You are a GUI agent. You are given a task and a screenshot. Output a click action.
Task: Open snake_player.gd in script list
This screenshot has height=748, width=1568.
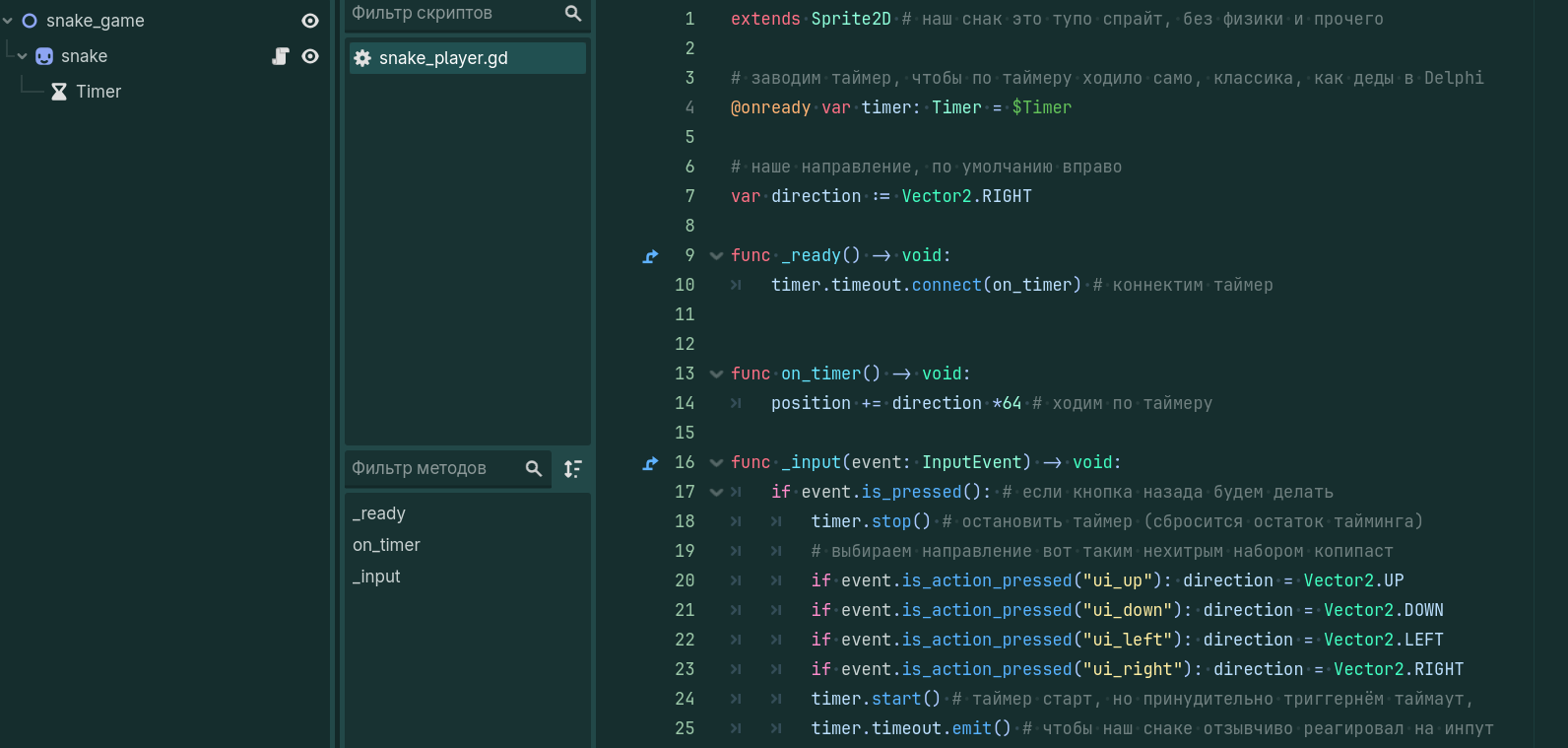(x=468, y=58)
